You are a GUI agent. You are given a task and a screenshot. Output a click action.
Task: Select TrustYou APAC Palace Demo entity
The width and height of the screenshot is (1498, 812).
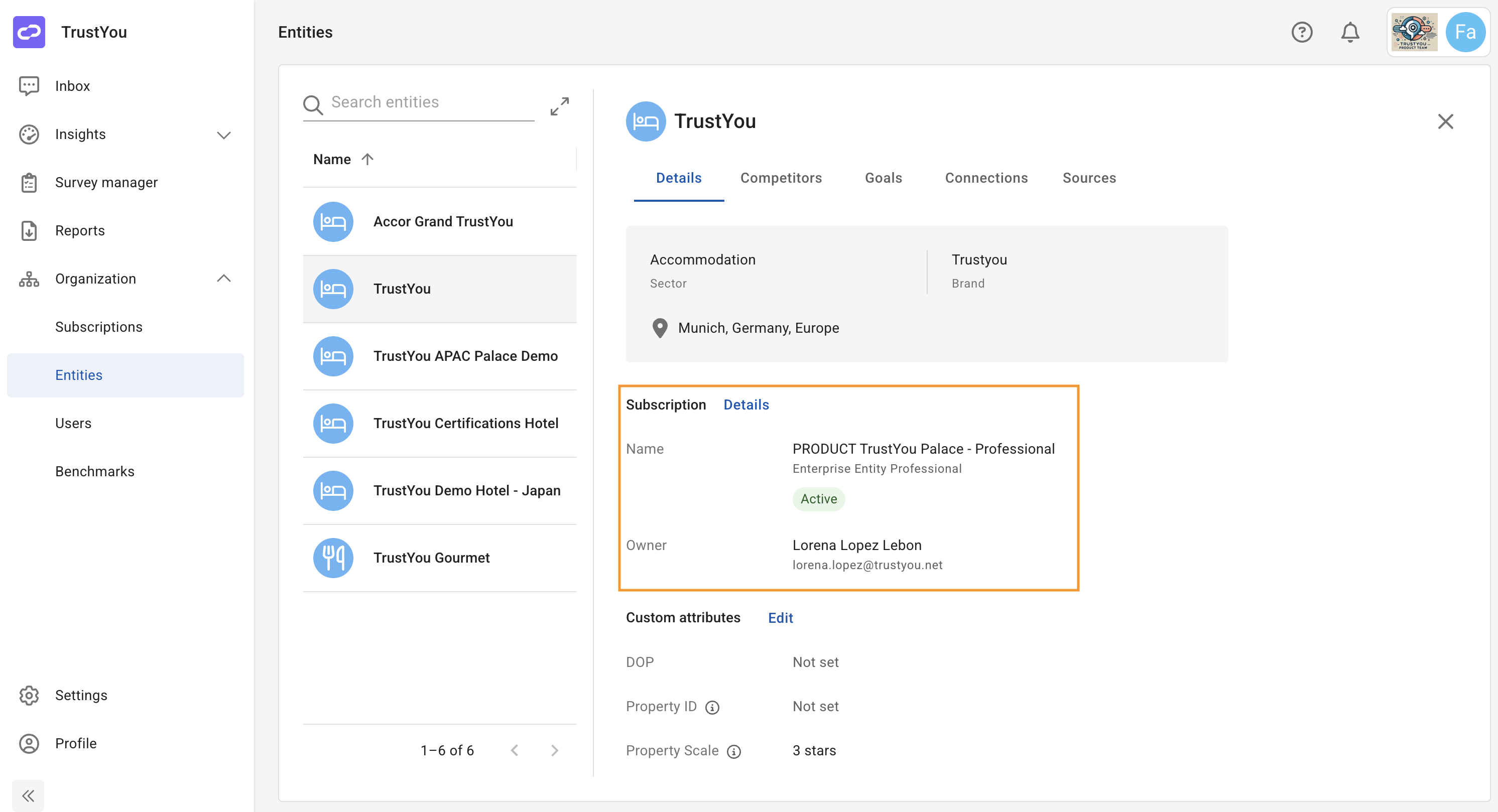click(x=440, y=356)
